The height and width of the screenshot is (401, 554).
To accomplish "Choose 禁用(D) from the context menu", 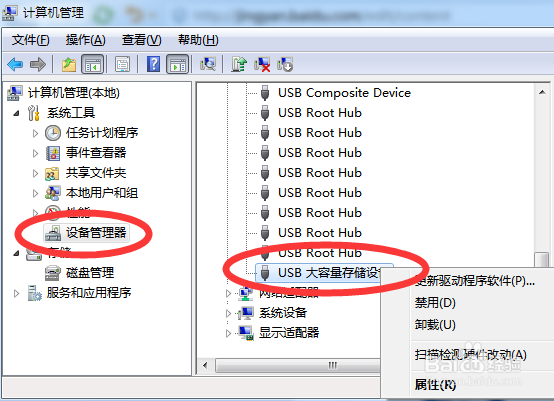I will point(435,303).
